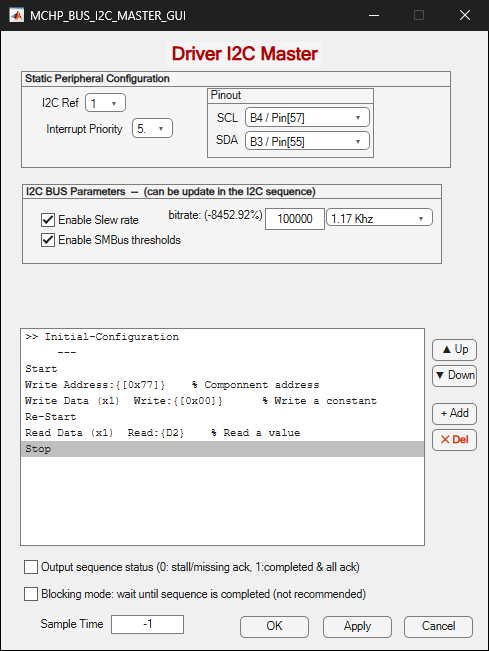The width and height of the screenshot is (489, 651).
Task: Move sequence item Up
Action: (454, 350)
